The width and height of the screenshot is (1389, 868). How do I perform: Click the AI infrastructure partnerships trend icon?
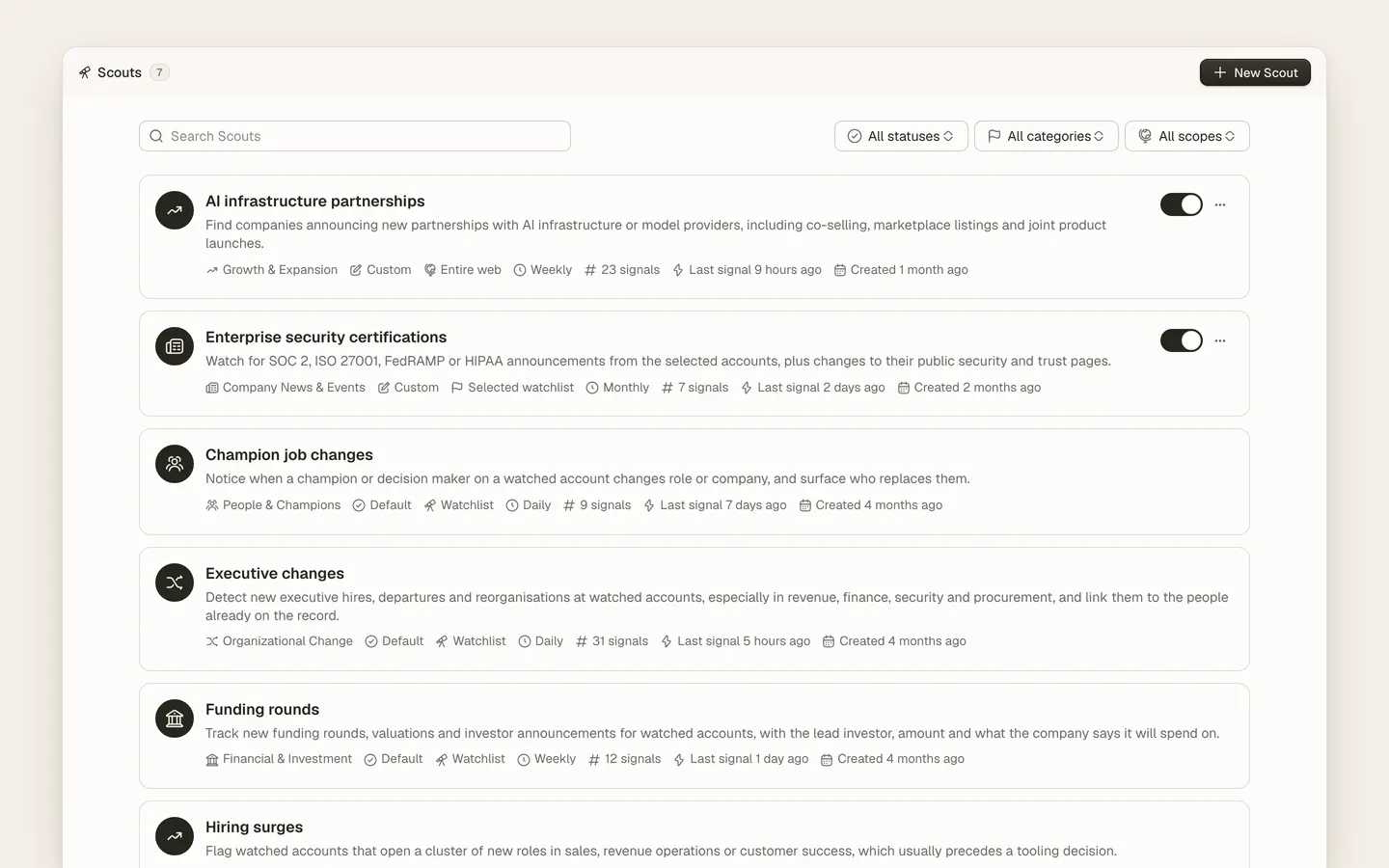175,210
